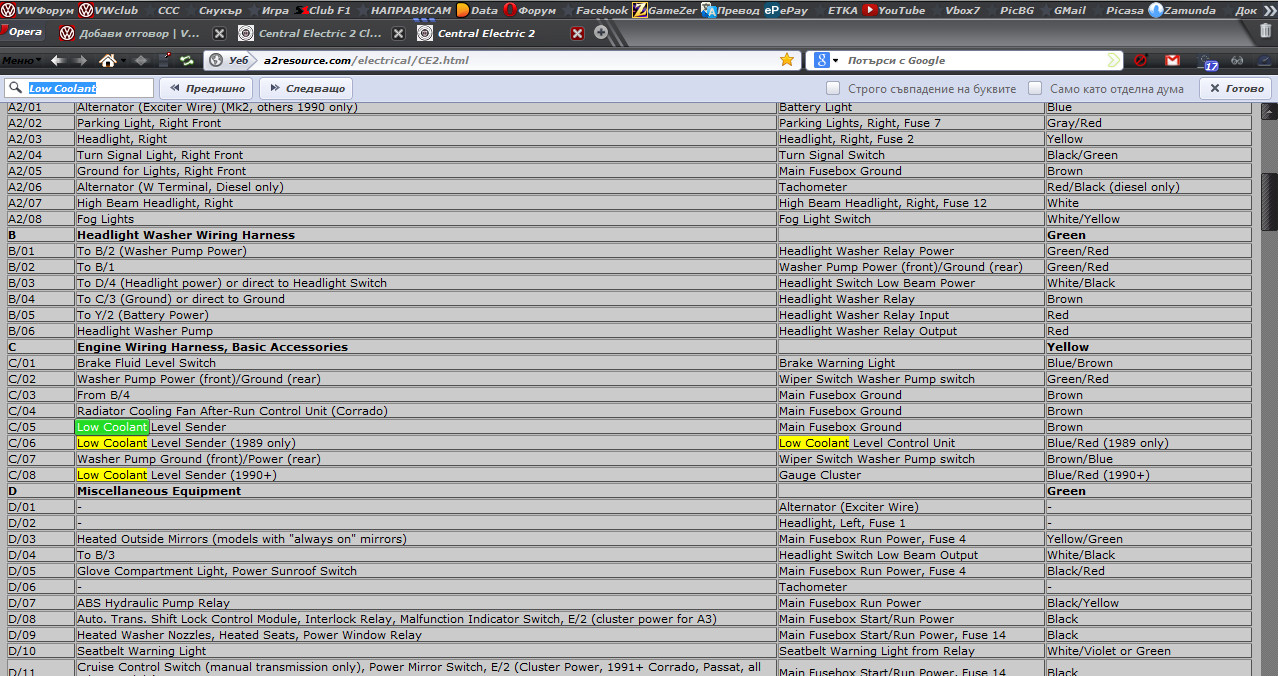Click the bookmark star in the address bar

pos(787,60)
